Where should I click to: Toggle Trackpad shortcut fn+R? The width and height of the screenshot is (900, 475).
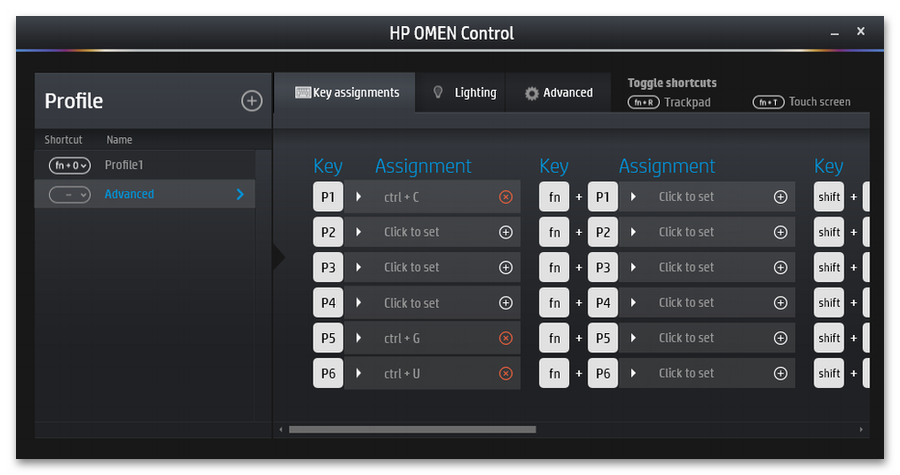point(643,102)
